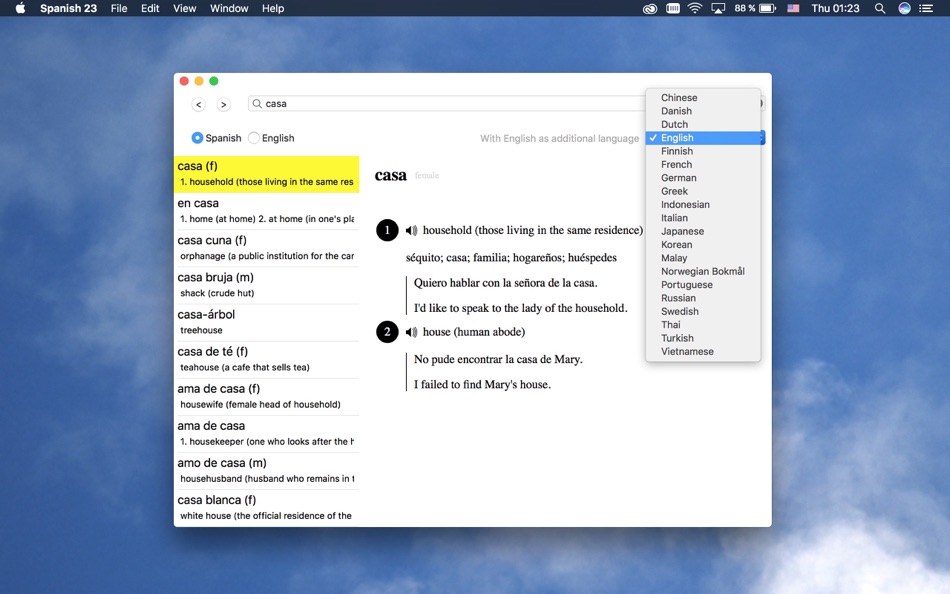Go back with the left arrow button
This screenshot has width=950, height=594.
[199, 104]
